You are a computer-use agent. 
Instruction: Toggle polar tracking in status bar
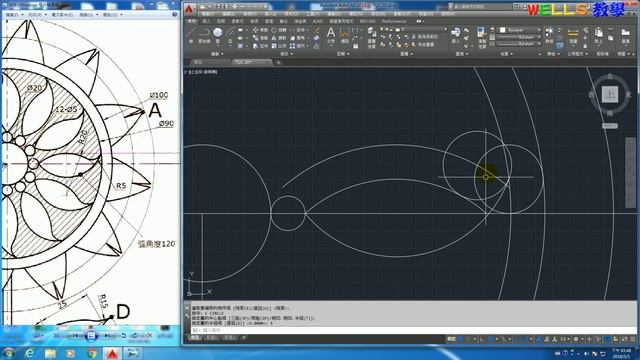click(491, 339)
